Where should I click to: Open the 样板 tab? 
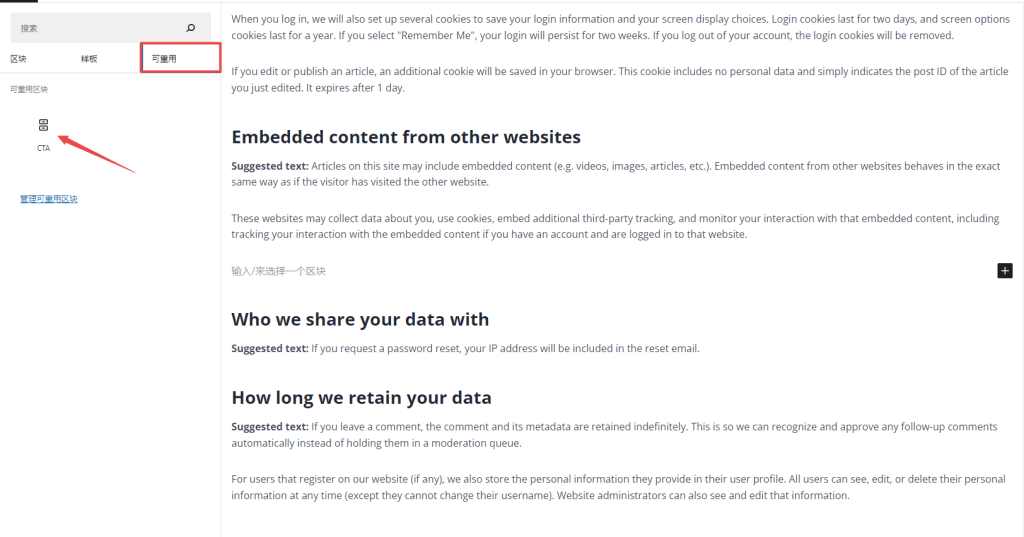click(x=89, y=59)
